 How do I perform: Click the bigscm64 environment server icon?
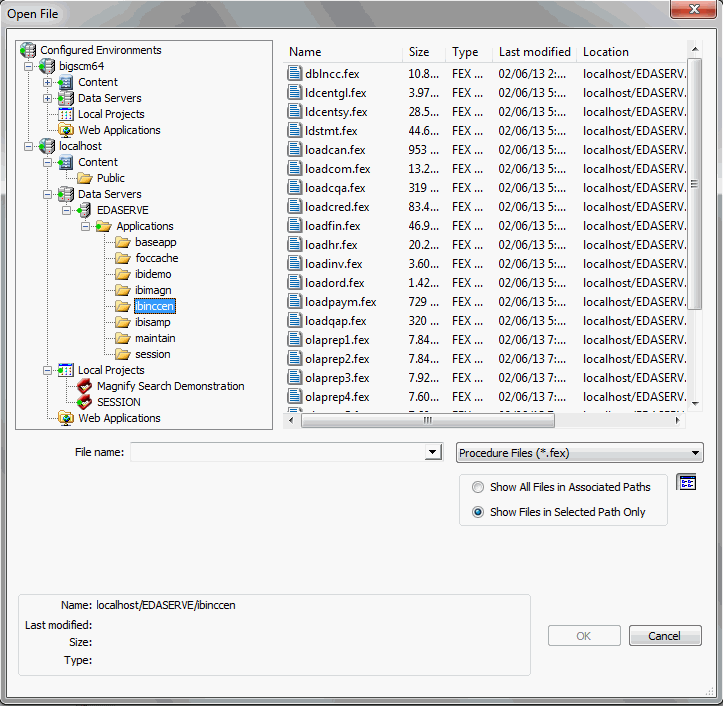(47, 66)
